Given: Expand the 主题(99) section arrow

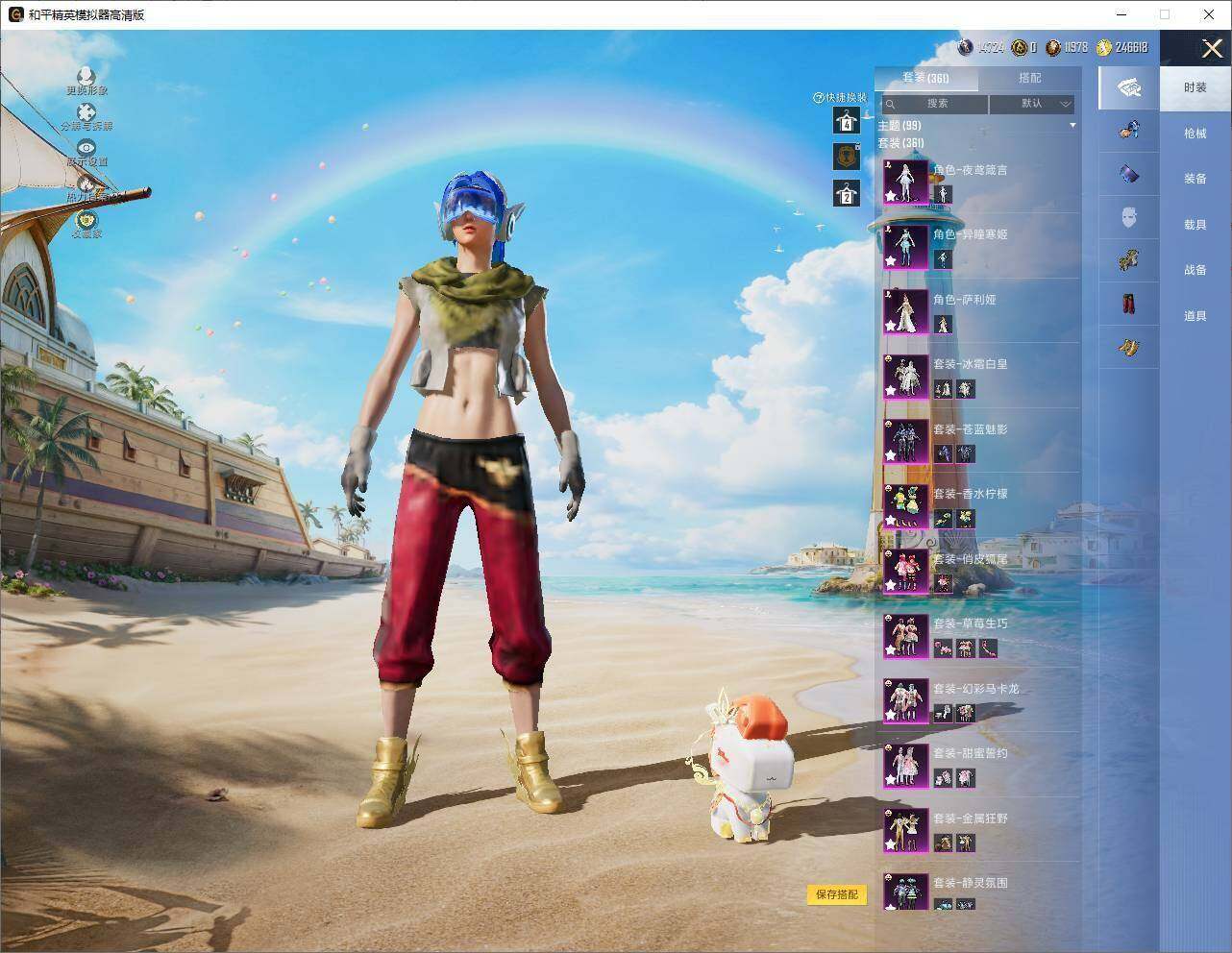Looking at the screenshot, I should pyautogui.click(x=1072, y=126).
